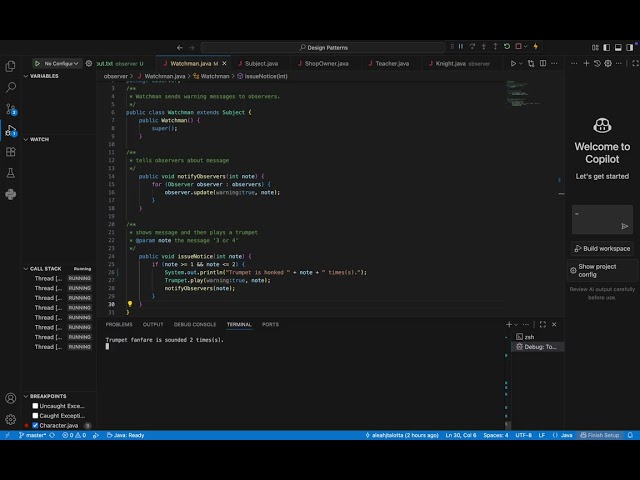Collapse the VARIABLES section
Viewport: 640px width, 480px height.
pyautogui.click(x=26, y=76)
